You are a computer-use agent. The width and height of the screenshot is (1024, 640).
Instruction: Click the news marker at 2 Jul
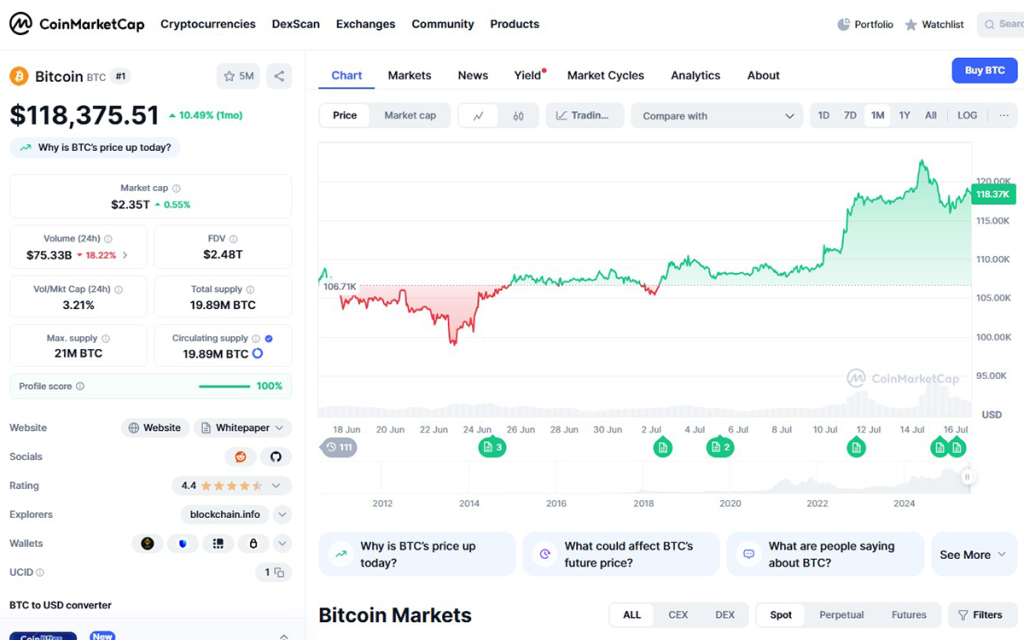click(x=663, y=447)
